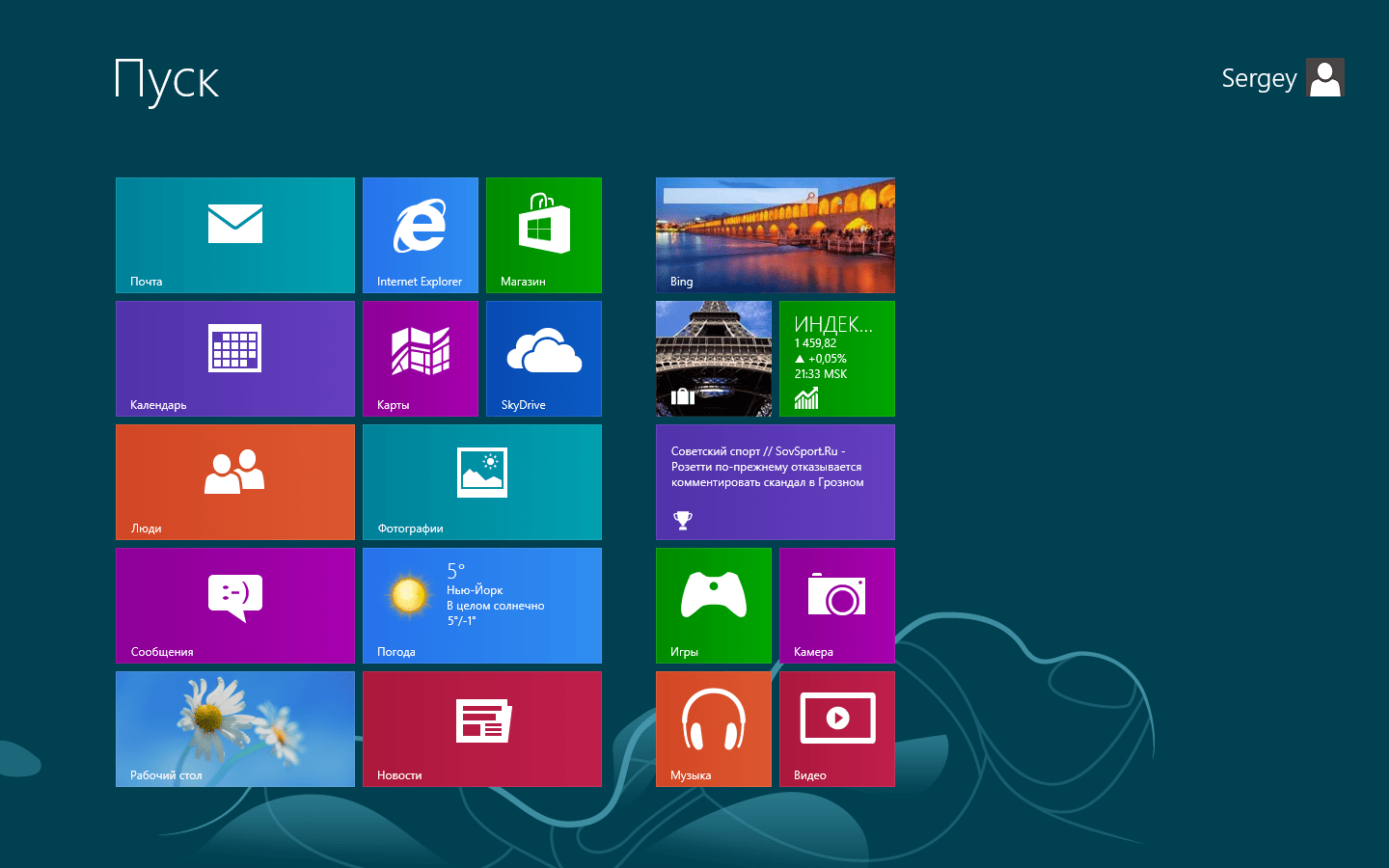Open the Музыка music tile
This screenshot has height=868, width=1389.
(714, 729)
